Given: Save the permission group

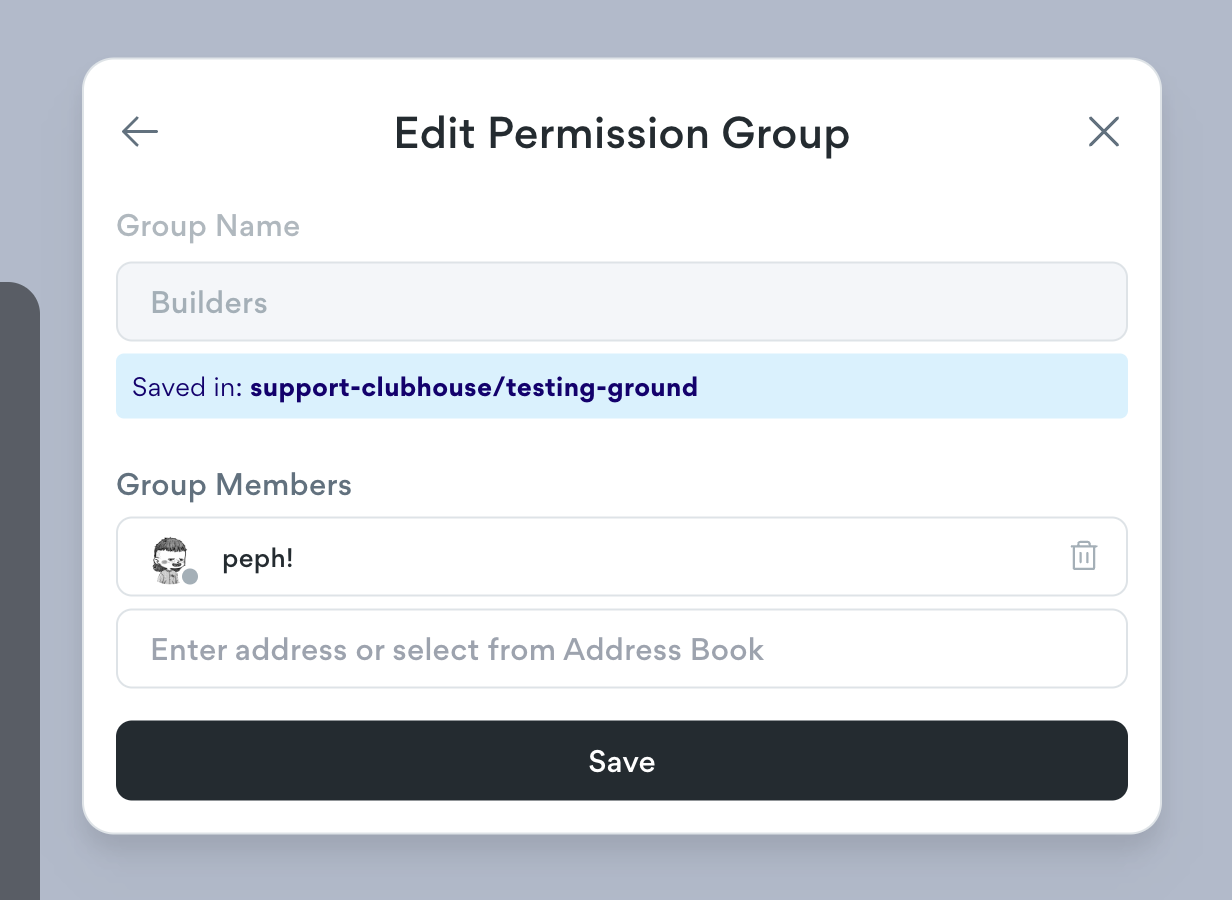Looking at the screenshot, I should [622, 761].
